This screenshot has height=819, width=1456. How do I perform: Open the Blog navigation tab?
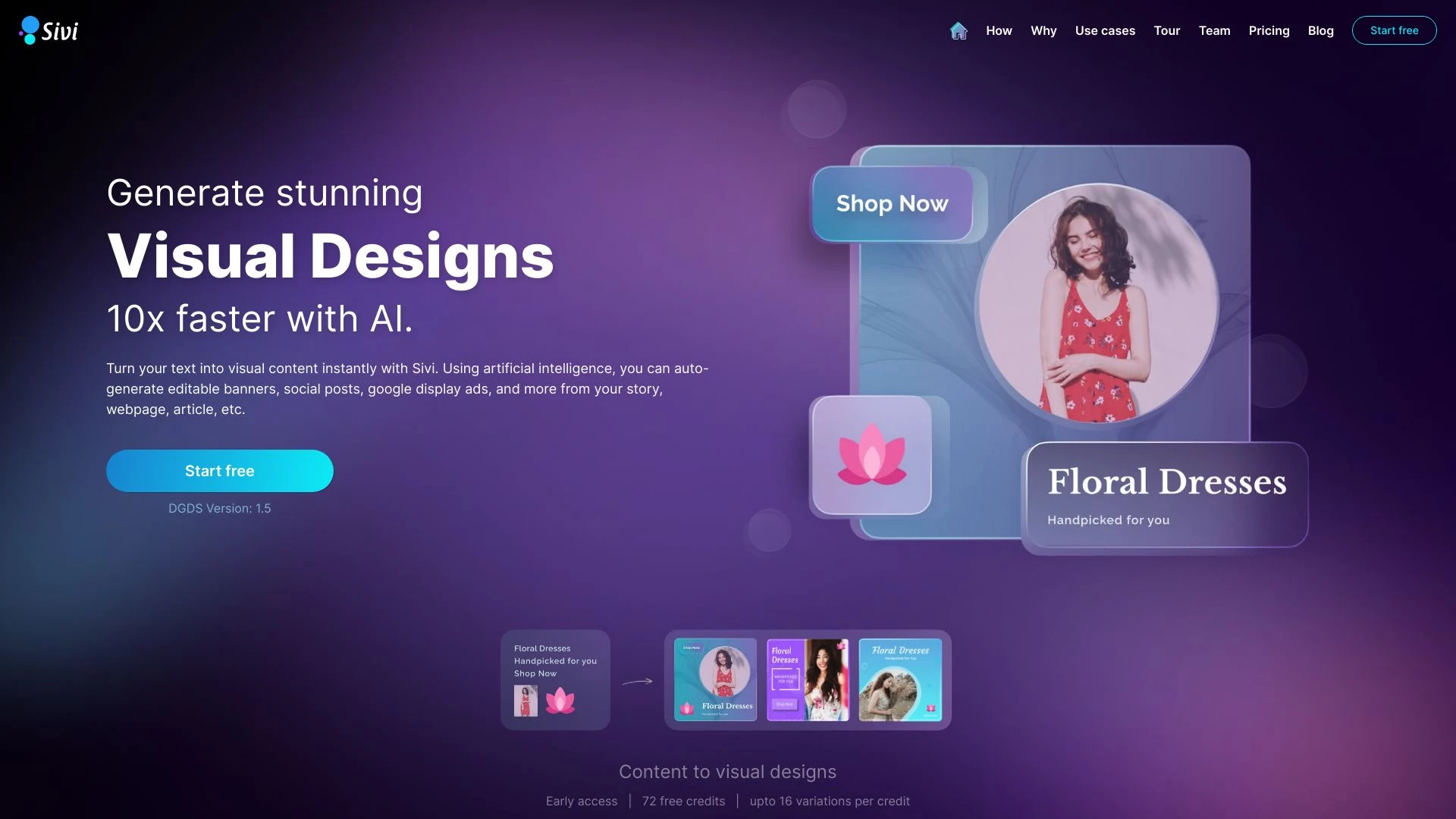tap(1320, 30)
